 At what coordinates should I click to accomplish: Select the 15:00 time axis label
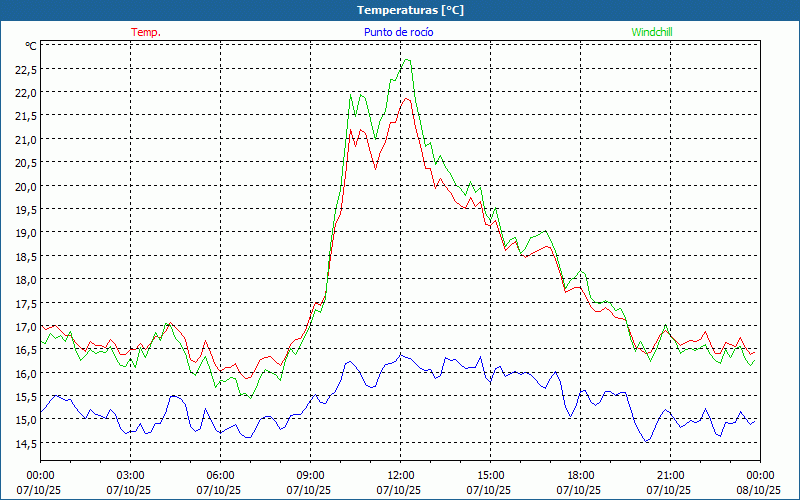click(490, 475)
